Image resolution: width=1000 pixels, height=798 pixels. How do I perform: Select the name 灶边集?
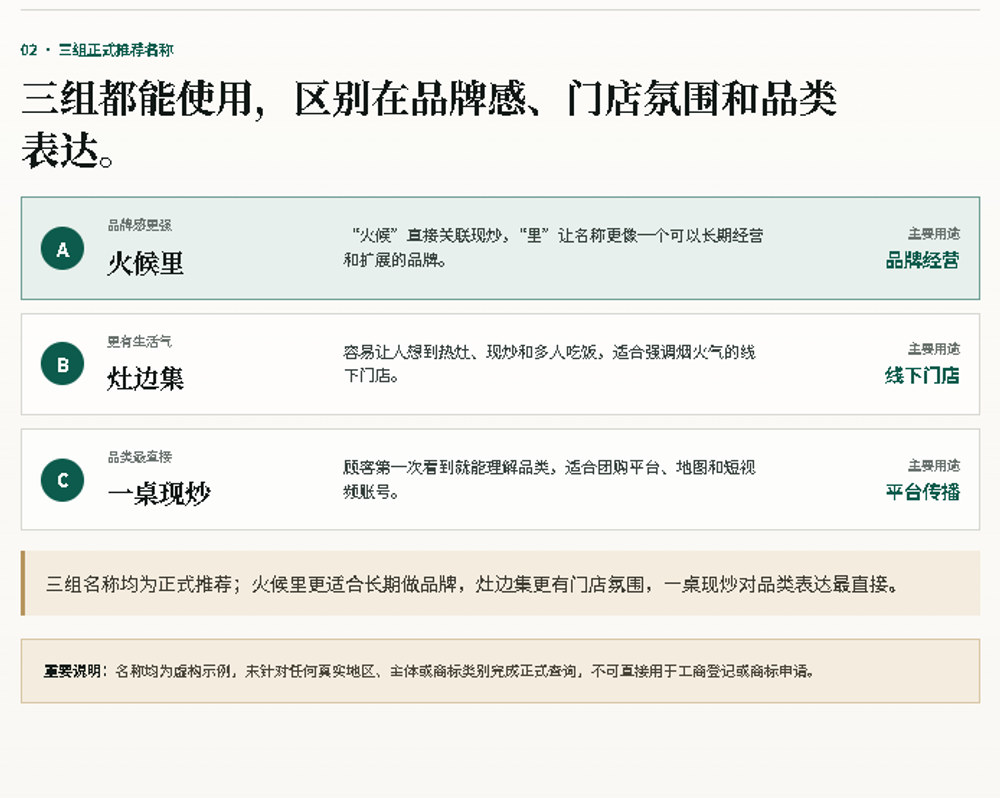[145, 378]
